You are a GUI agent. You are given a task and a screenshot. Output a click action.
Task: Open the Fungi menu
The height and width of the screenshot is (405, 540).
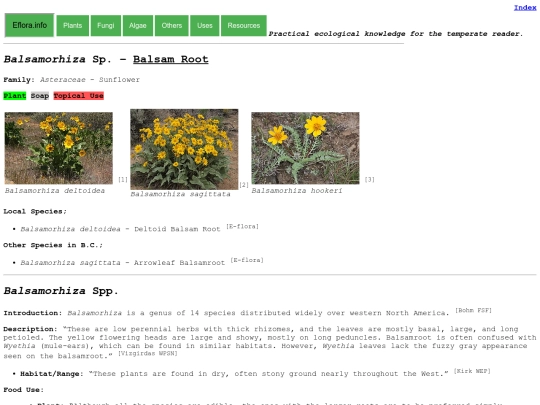coord(106,25)
